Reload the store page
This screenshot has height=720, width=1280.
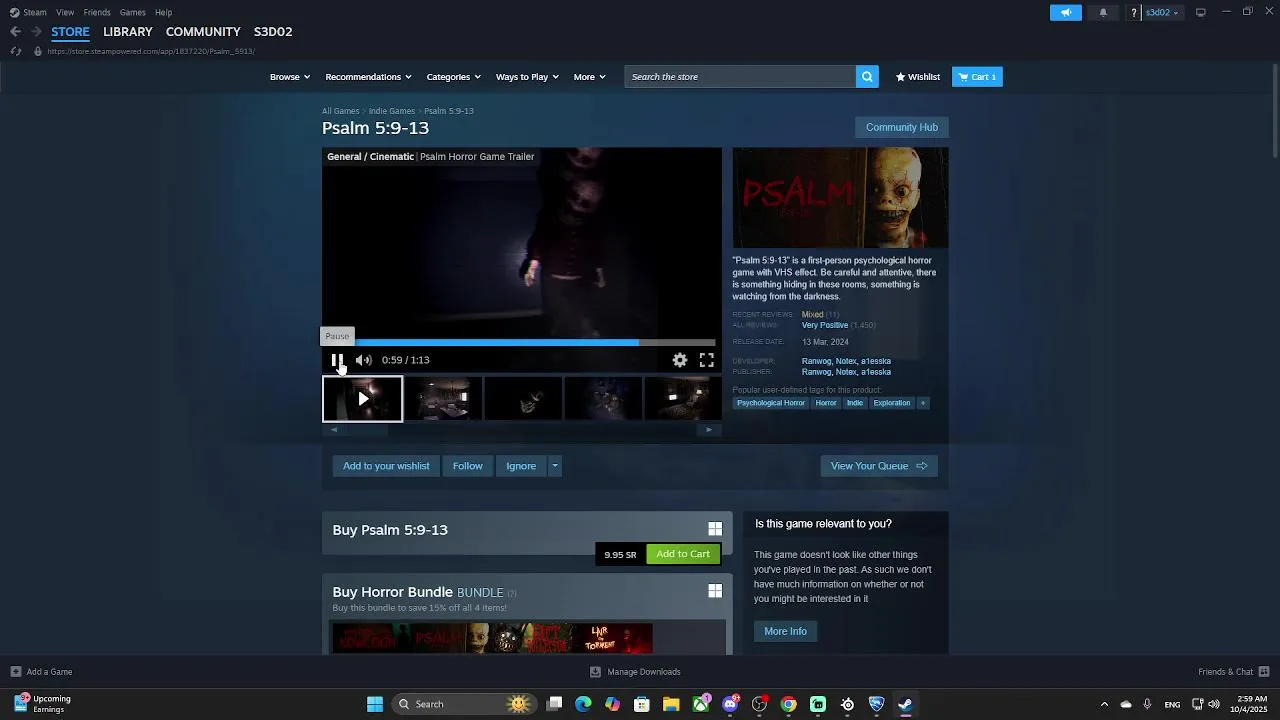pyautogui.click(x=15, y=51)
